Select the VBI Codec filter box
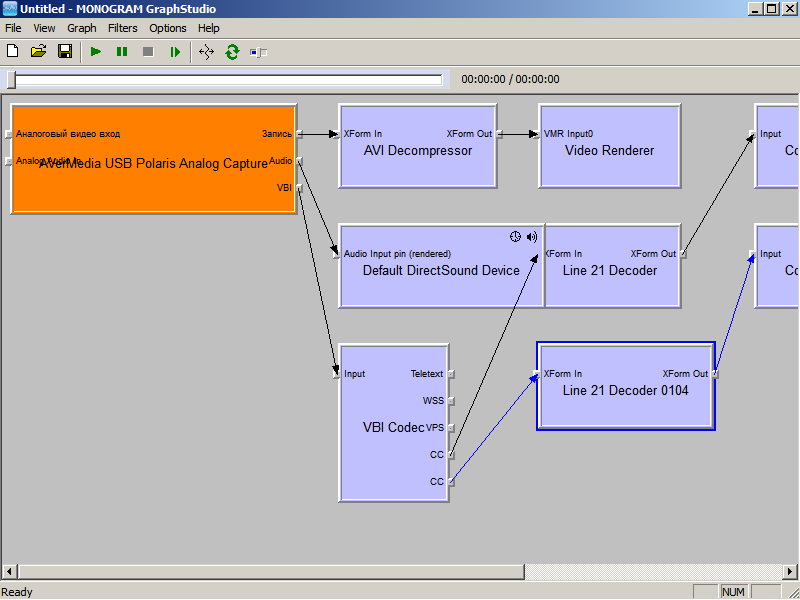This screenshot has width=800, height=600. point(393,440)
